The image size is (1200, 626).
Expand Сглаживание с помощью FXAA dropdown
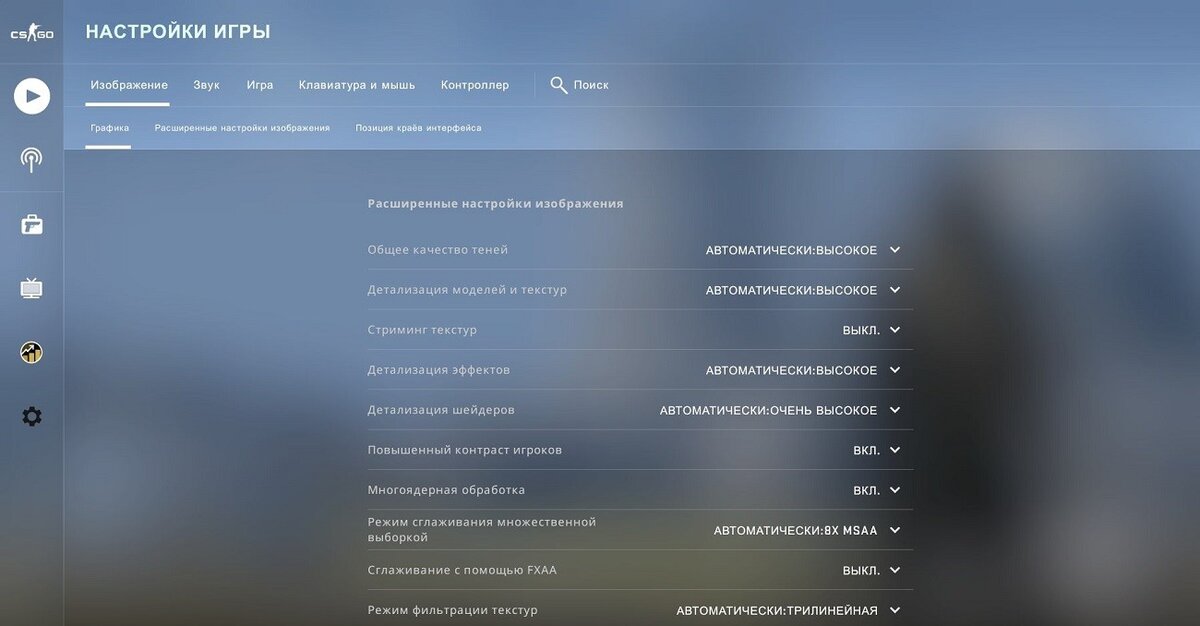point(871,570)
